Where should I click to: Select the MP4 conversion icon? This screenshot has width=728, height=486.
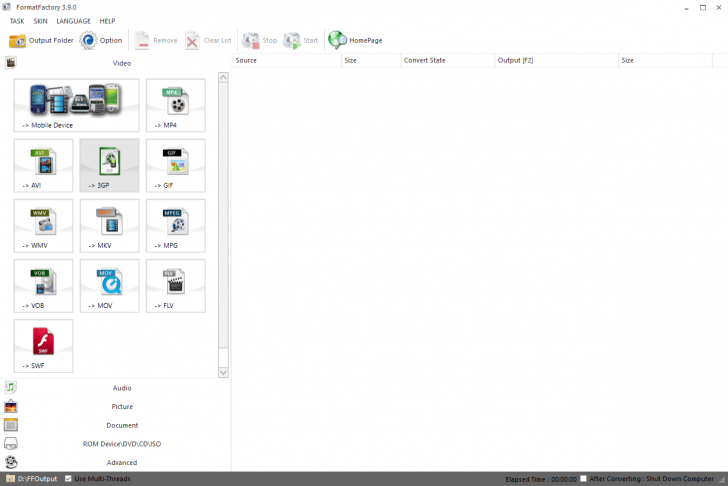[176, 105]
